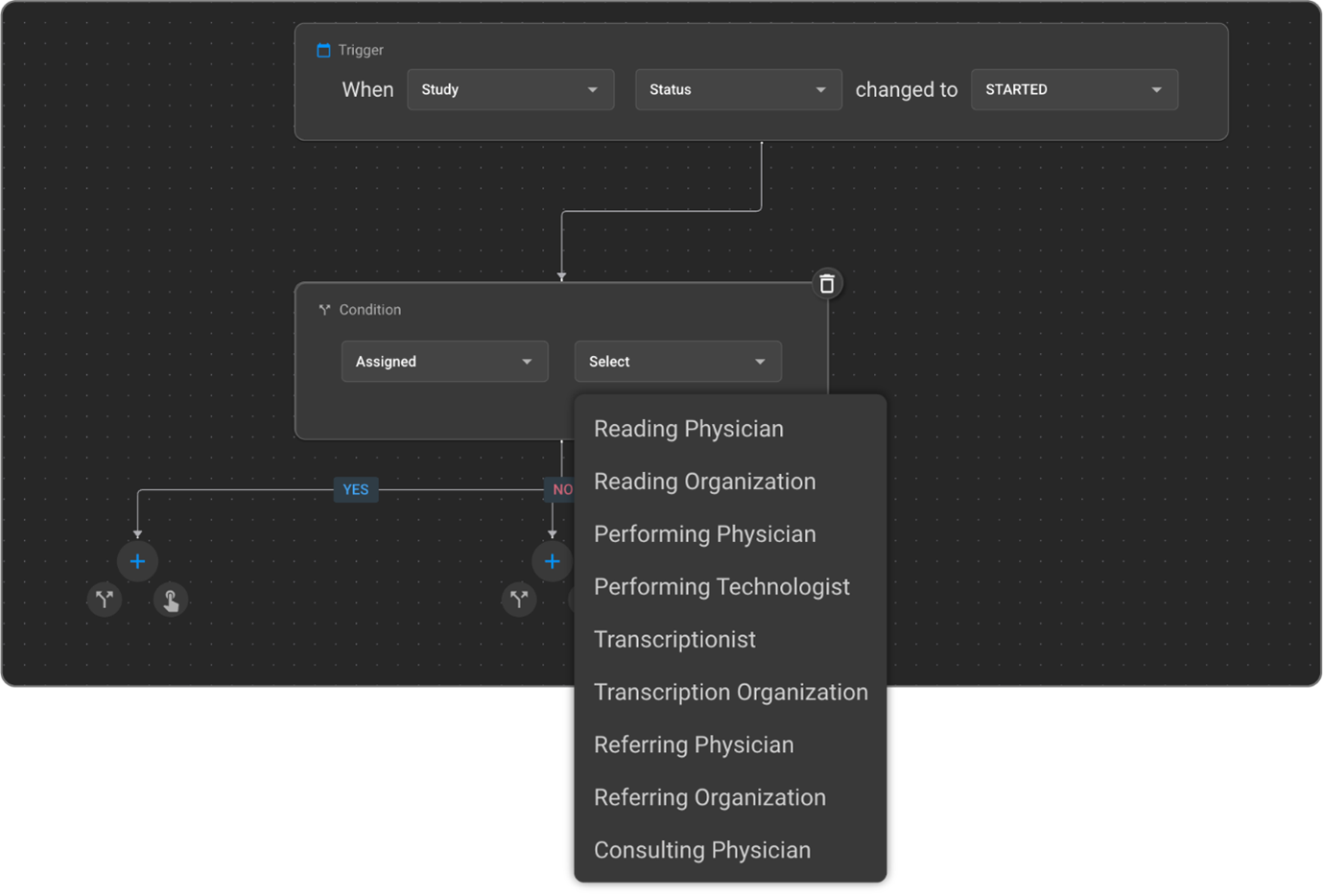Expand the Status dropdown in the Trigger
Image resolution: width=1323 pixels, height=896 pixels.
[x=738, y=89]
